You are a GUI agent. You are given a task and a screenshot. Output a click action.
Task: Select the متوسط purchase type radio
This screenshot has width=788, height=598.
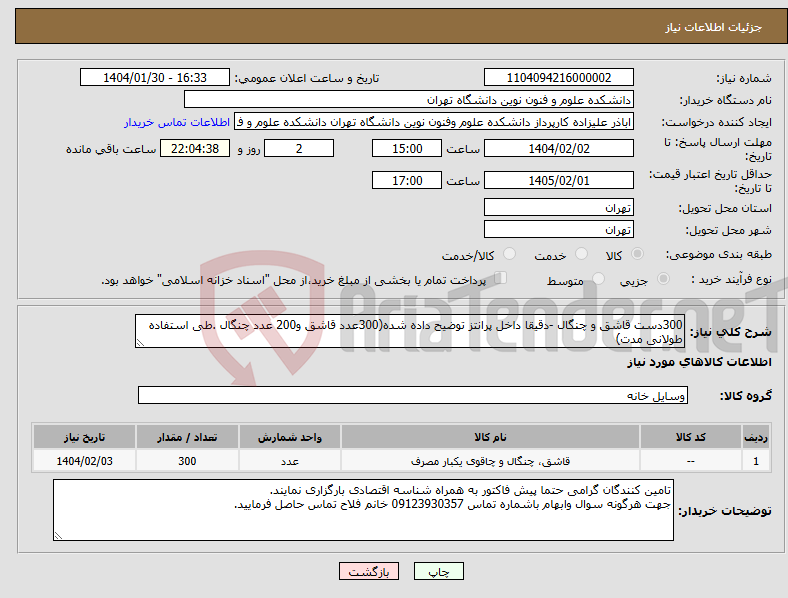[x=599, y=278]
